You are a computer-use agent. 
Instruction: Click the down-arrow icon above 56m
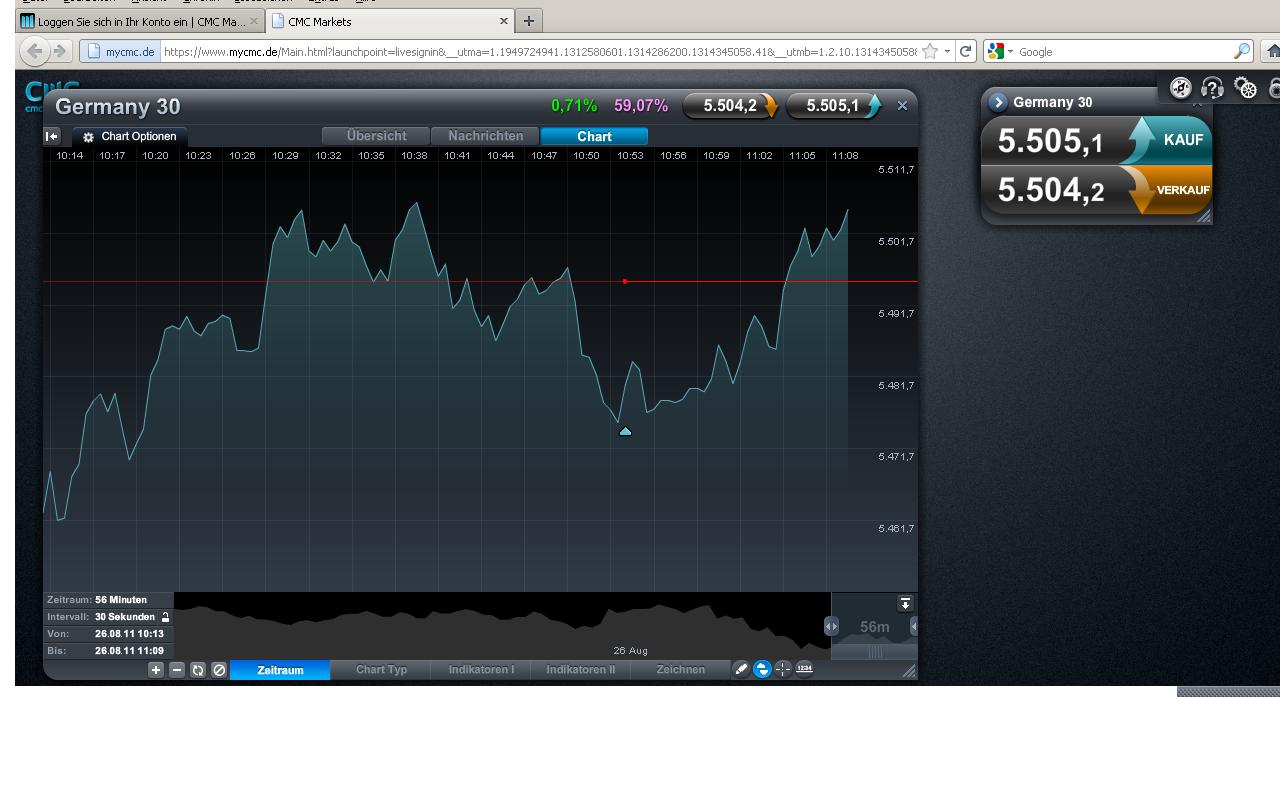[x=905, y=604]
